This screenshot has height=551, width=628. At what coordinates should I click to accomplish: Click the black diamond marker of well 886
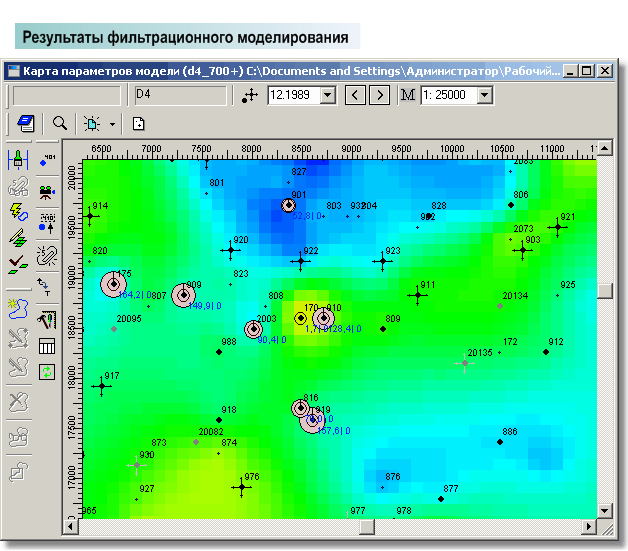(x=500, y=442)
